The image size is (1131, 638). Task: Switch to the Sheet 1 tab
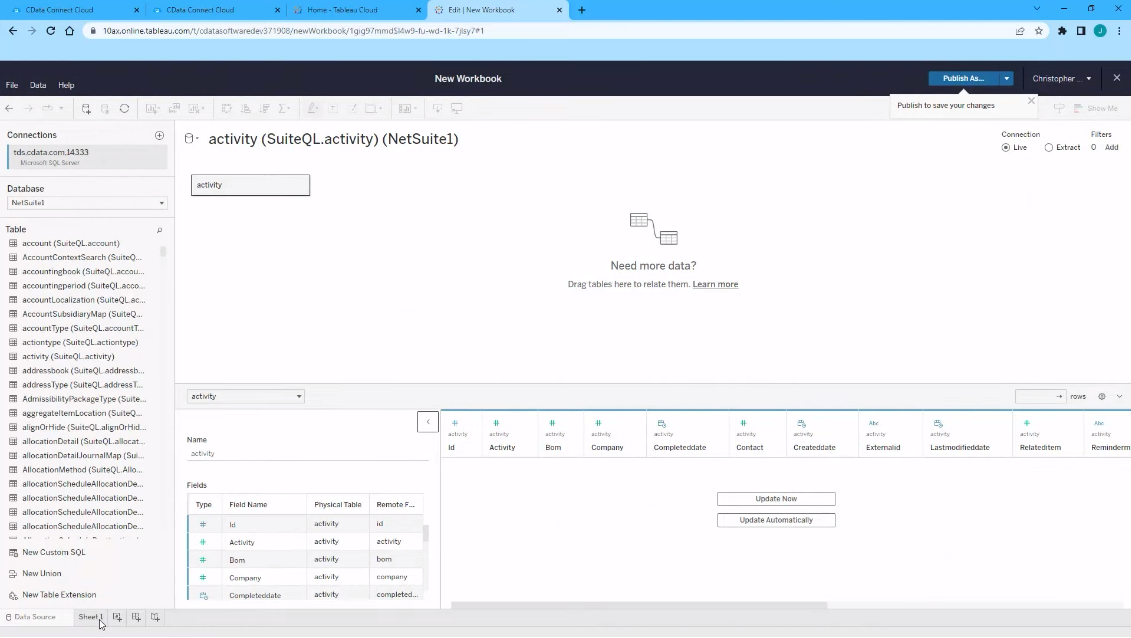point(89,617)
